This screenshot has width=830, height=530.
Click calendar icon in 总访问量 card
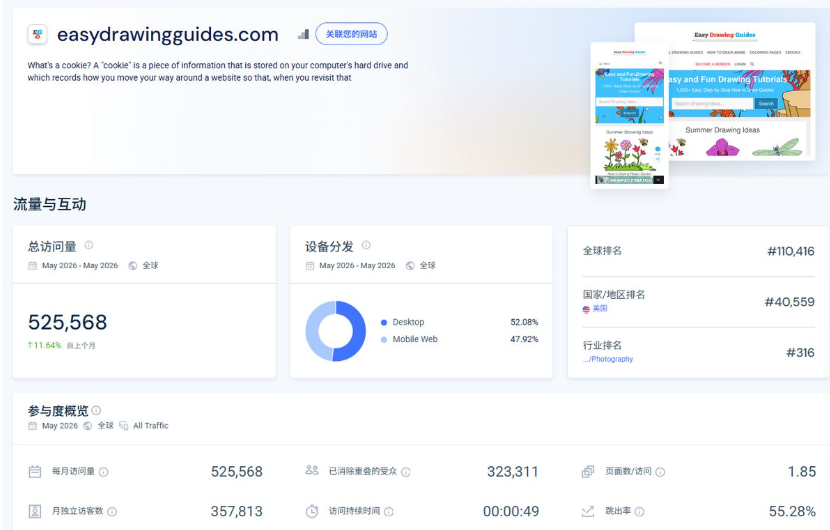pyautogui.click(x=33, y=265)
